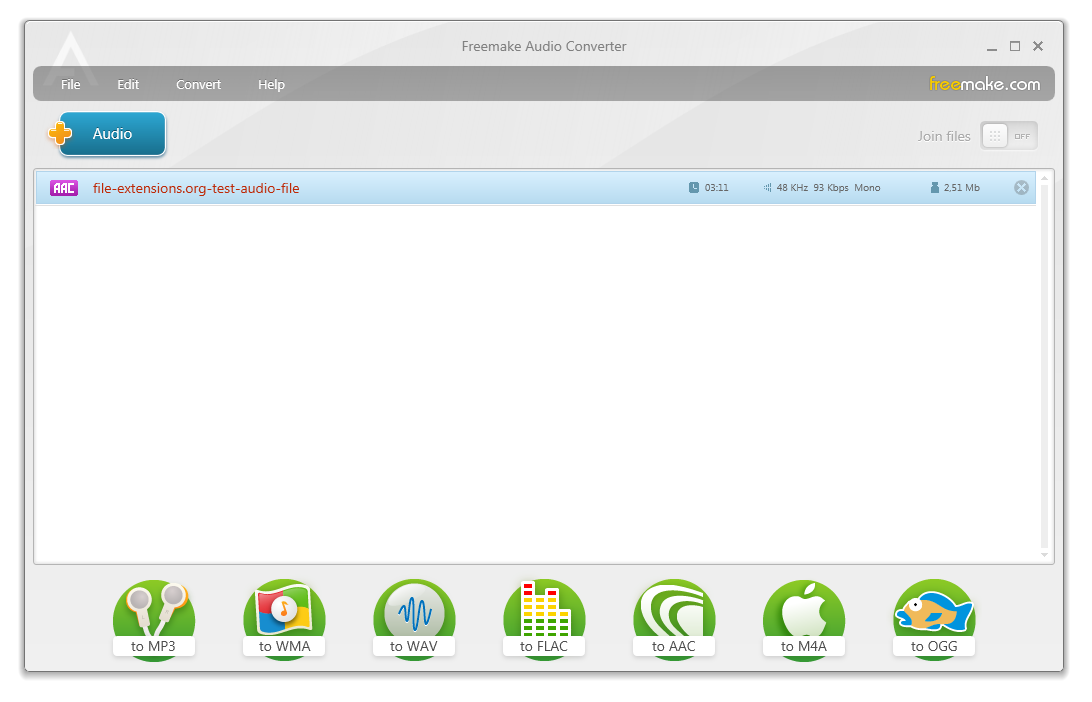The height and width of the screenshot is (702, 1092).
Task: Remove the loaded audio file with the X
Action: [1021, 187]
